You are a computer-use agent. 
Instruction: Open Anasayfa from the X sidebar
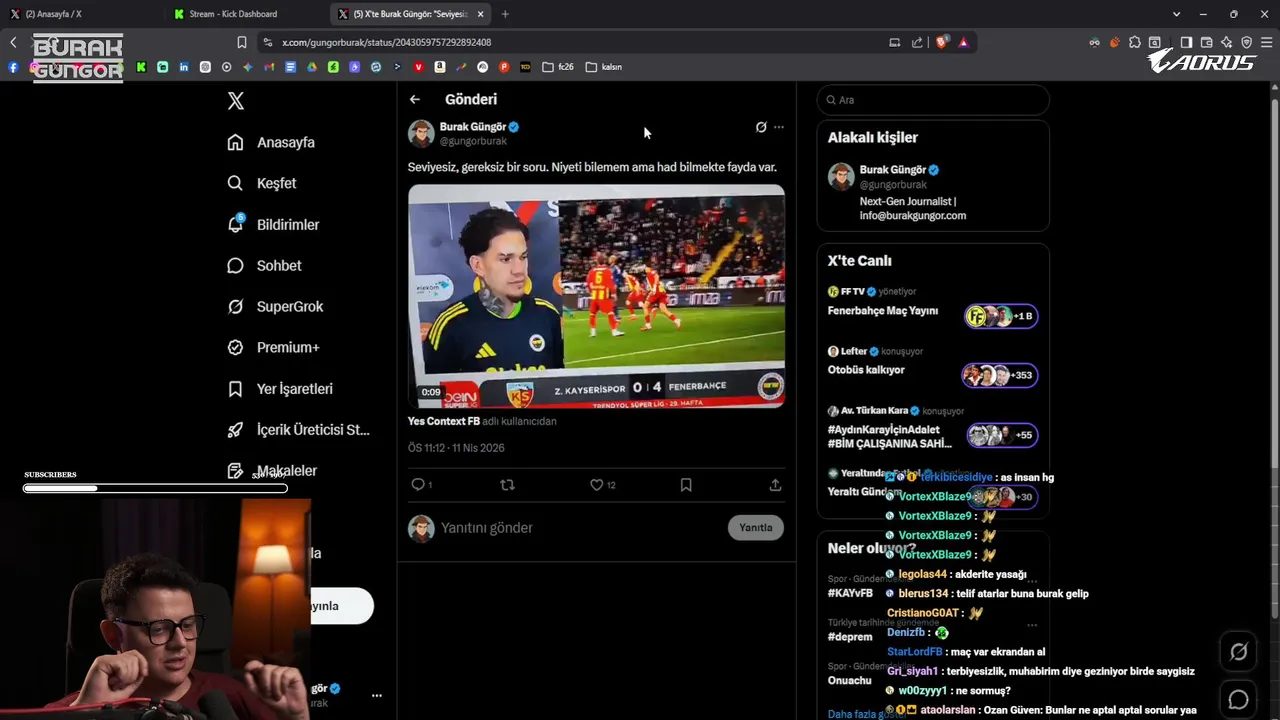click(x=271, y=142)
